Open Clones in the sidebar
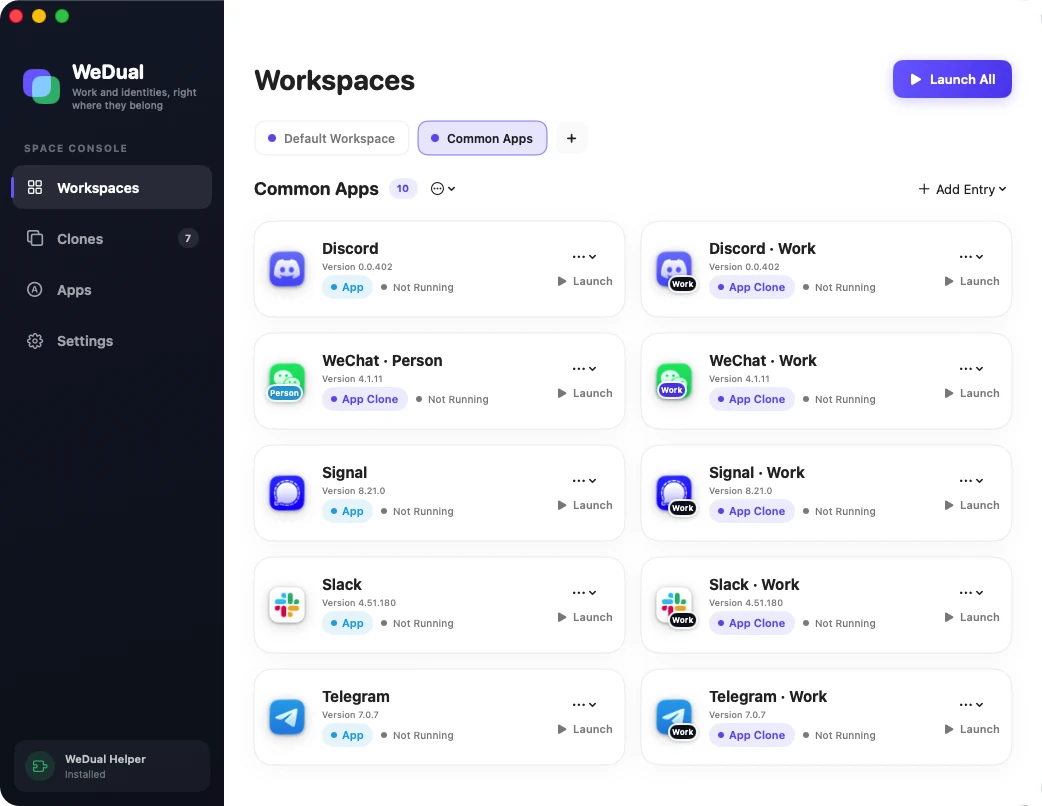Viewport: 1042px width, 806px height. click(112, 239)
